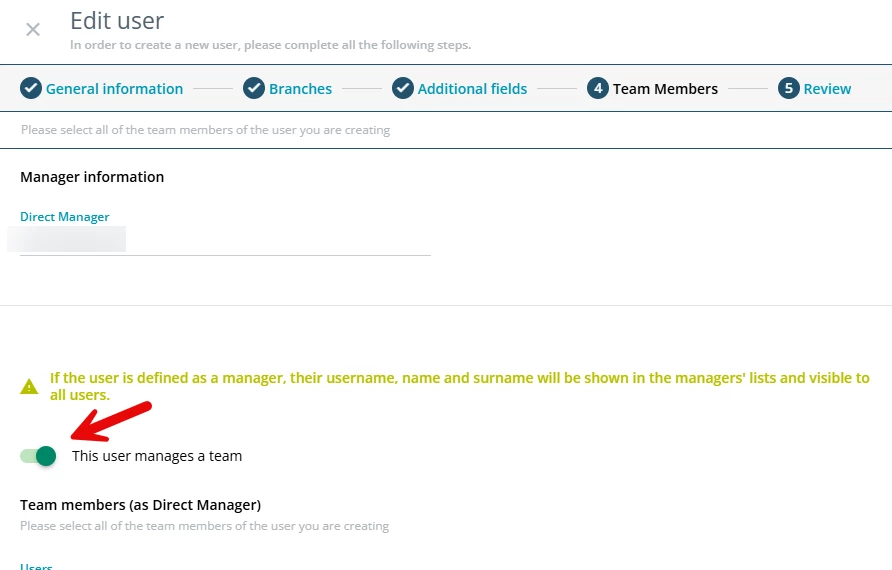Focus the Direct Manager input field
Viewport: 892px width, 570px height.
[225, 240]
